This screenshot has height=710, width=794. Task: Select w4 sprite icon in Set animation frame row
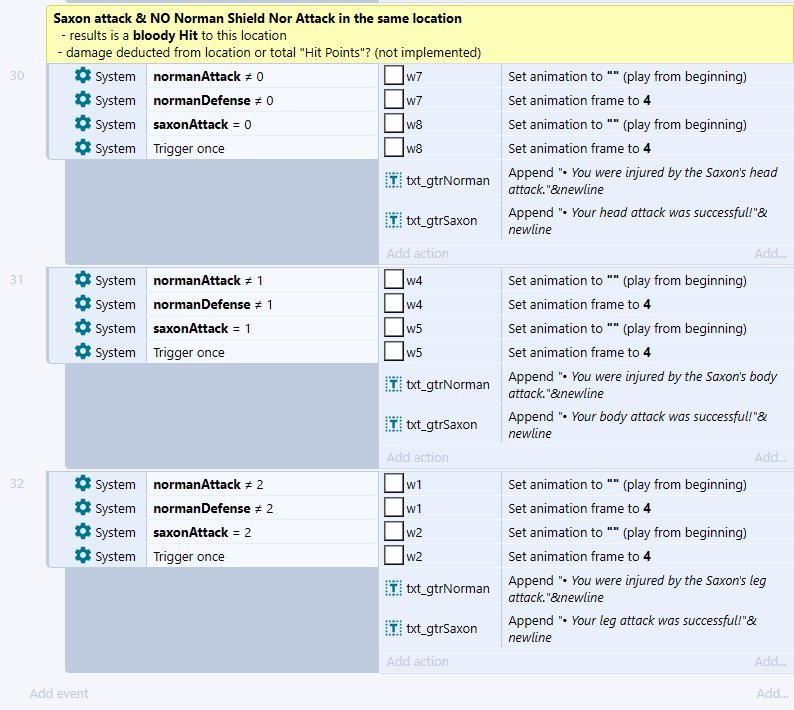click(393, 304)
